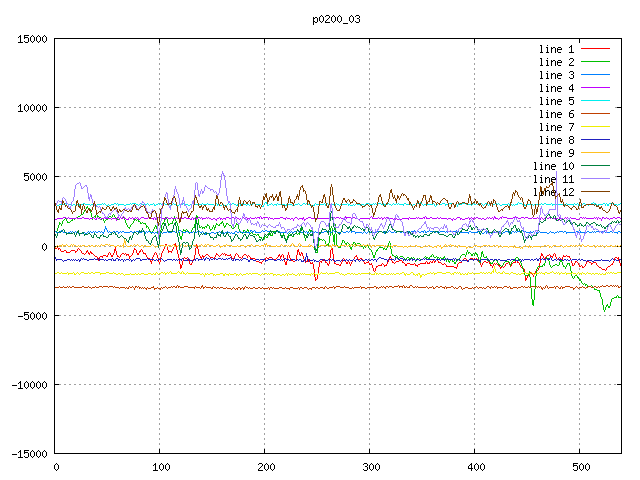Select the 'line 9' legend label

pyautogui.click(x=556, y=153)
